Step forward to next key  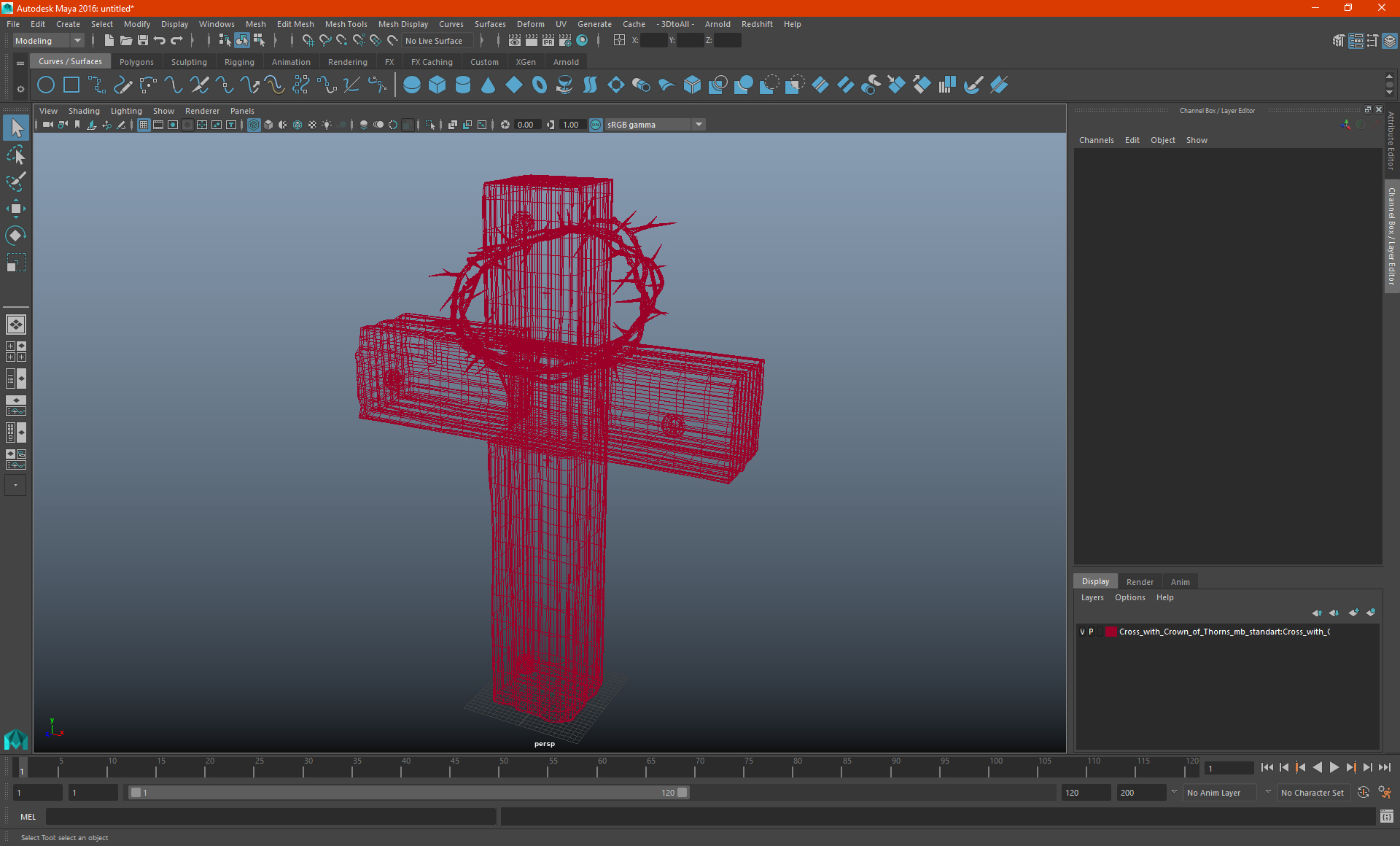point(1351,767)
